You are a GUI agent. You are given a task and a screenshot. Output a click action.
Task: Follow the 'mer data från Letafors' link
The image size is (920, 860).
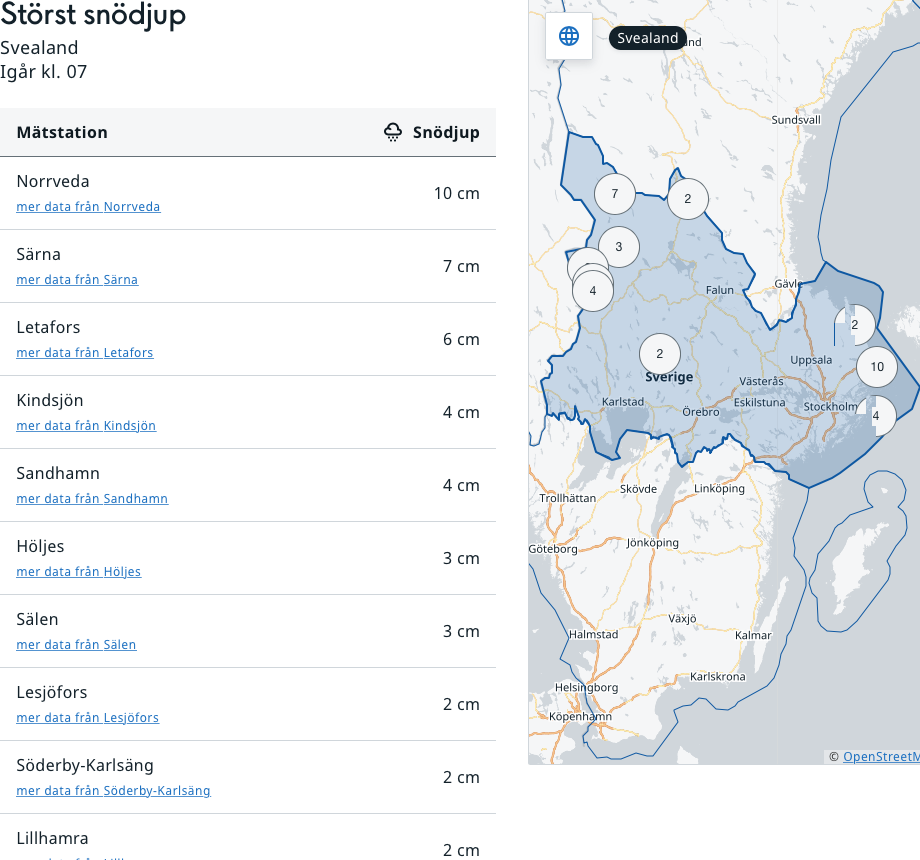[85, 353]
